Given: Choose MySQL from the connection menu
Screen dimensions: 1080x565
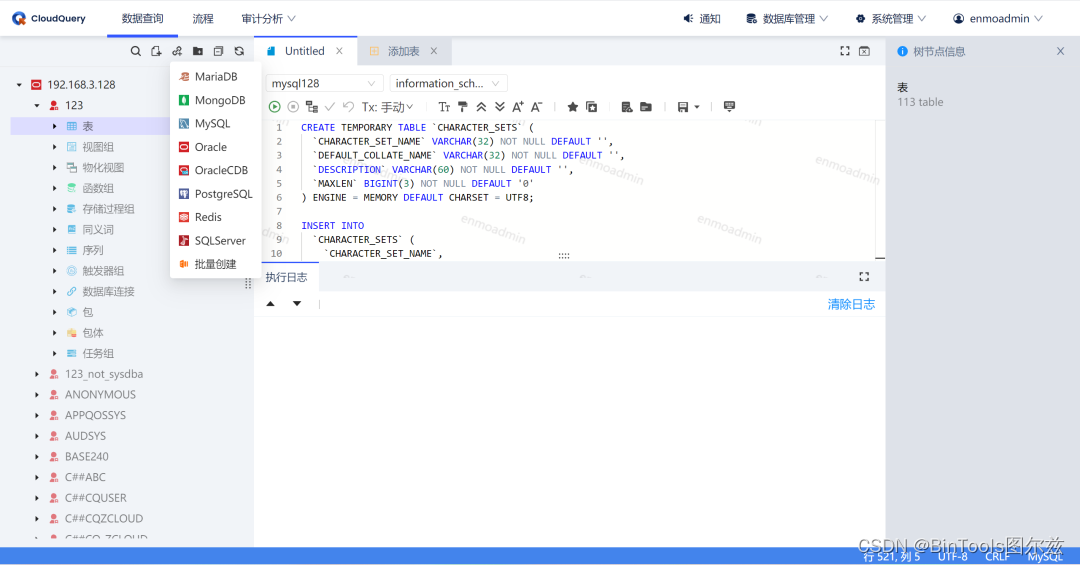Looking at the screenshot, I should tap(216, 123).
